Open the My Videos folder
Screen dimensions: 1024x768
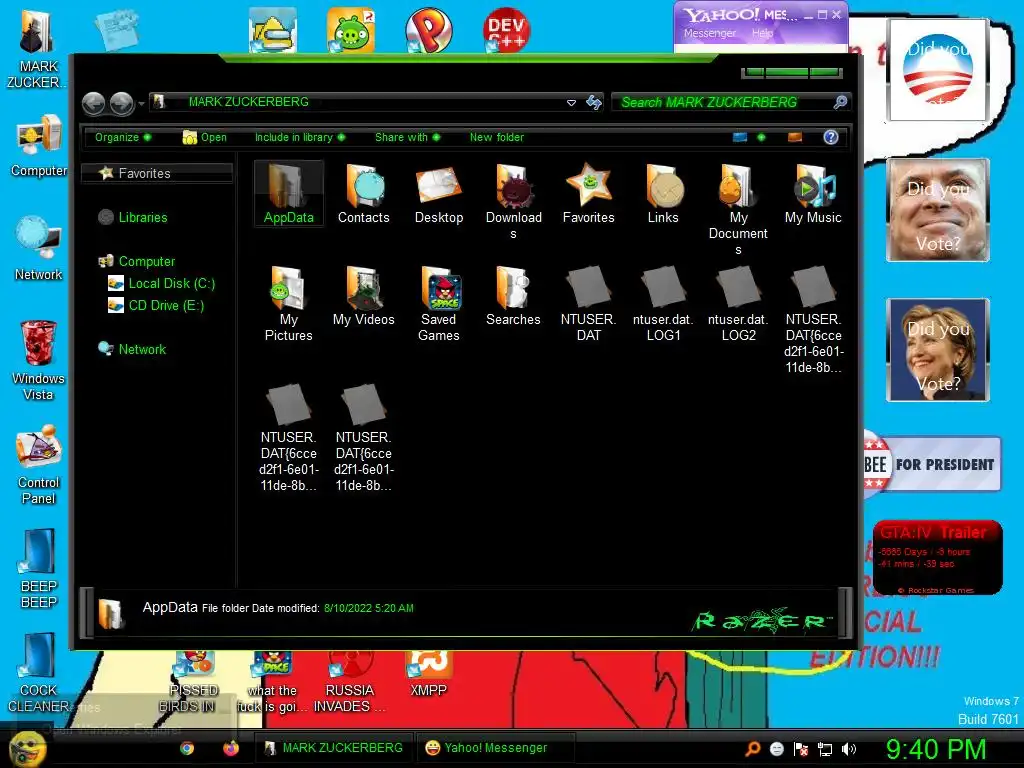364,295
